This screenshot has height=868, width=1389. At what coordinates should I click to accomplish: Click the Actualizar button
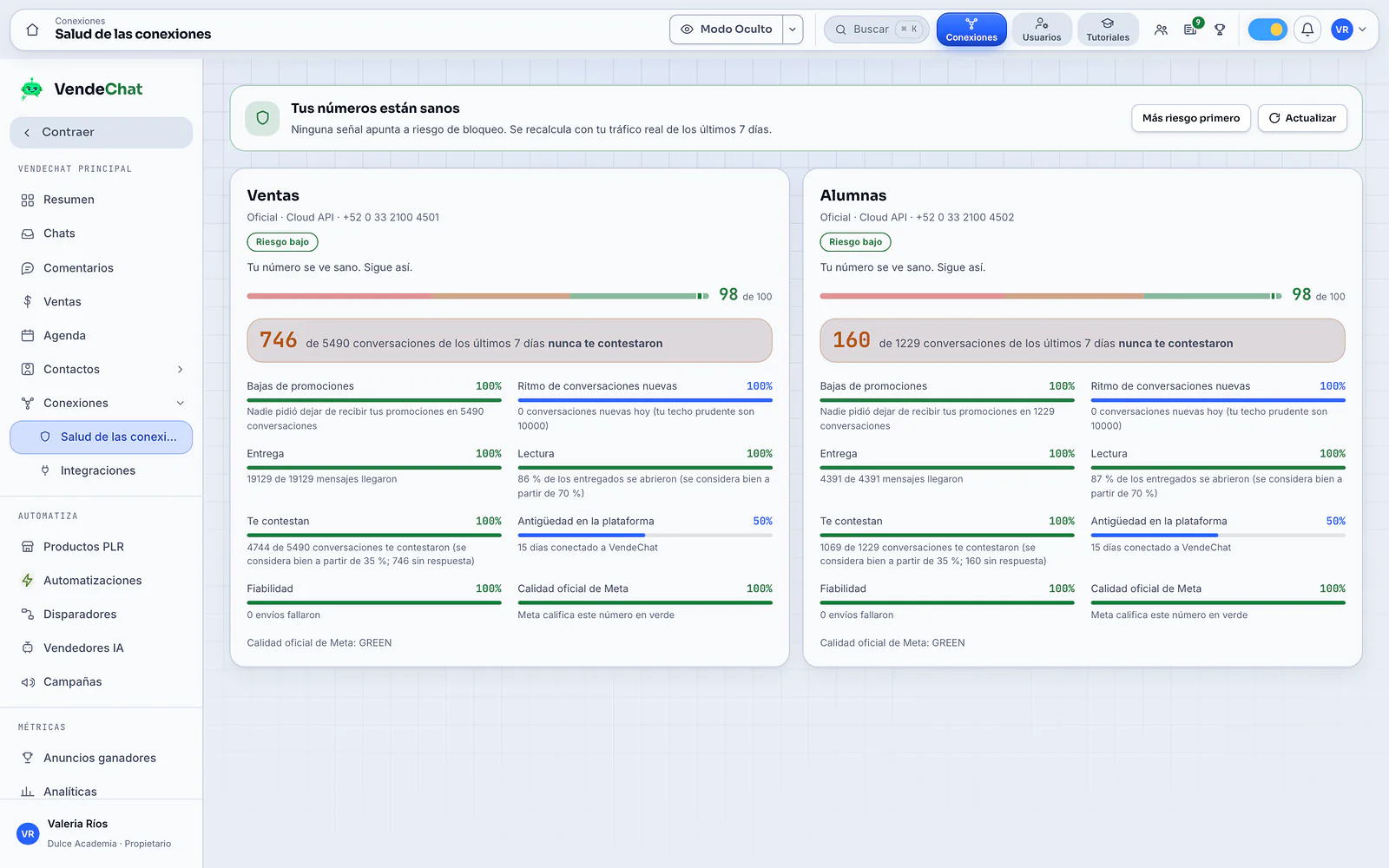[x=1302, y=118]
